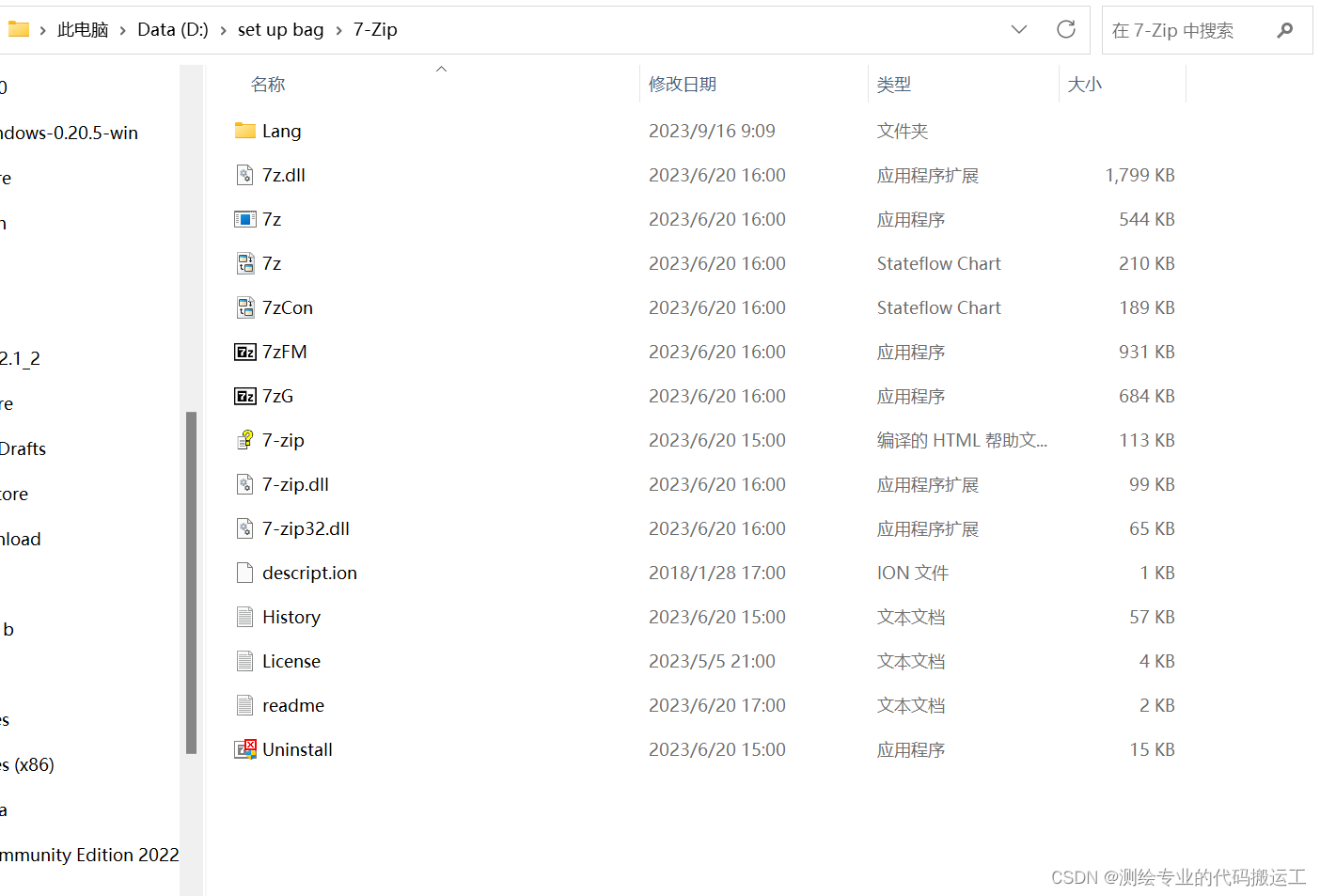The height and width of the screenshot is (896, 1320).
Task: Sort by 大小 column header
Action: pyautogui.click(x=1085, y=85)
